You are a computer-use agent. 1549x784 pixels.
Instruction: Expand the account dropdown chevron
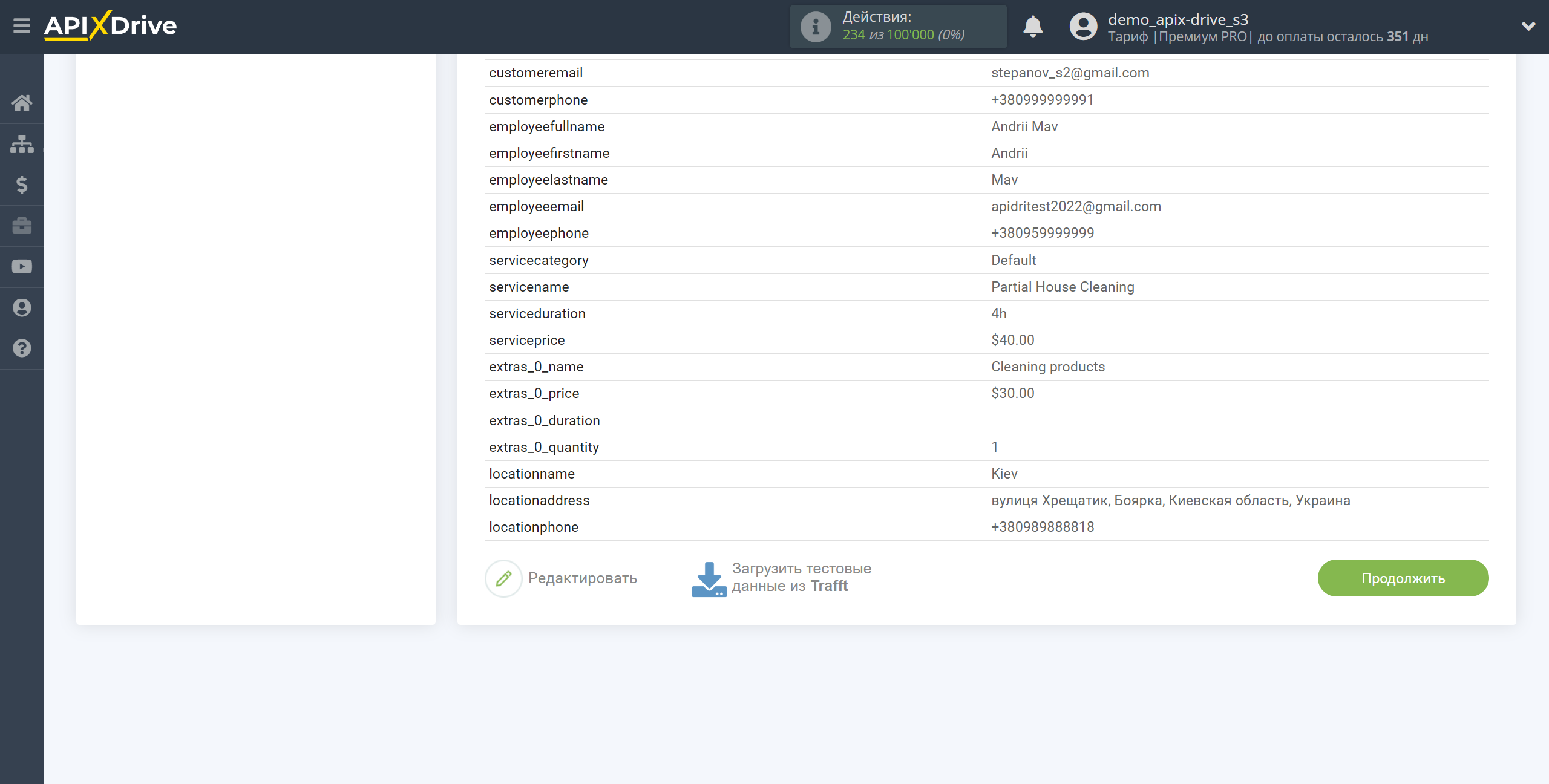tap(1528, 26)
